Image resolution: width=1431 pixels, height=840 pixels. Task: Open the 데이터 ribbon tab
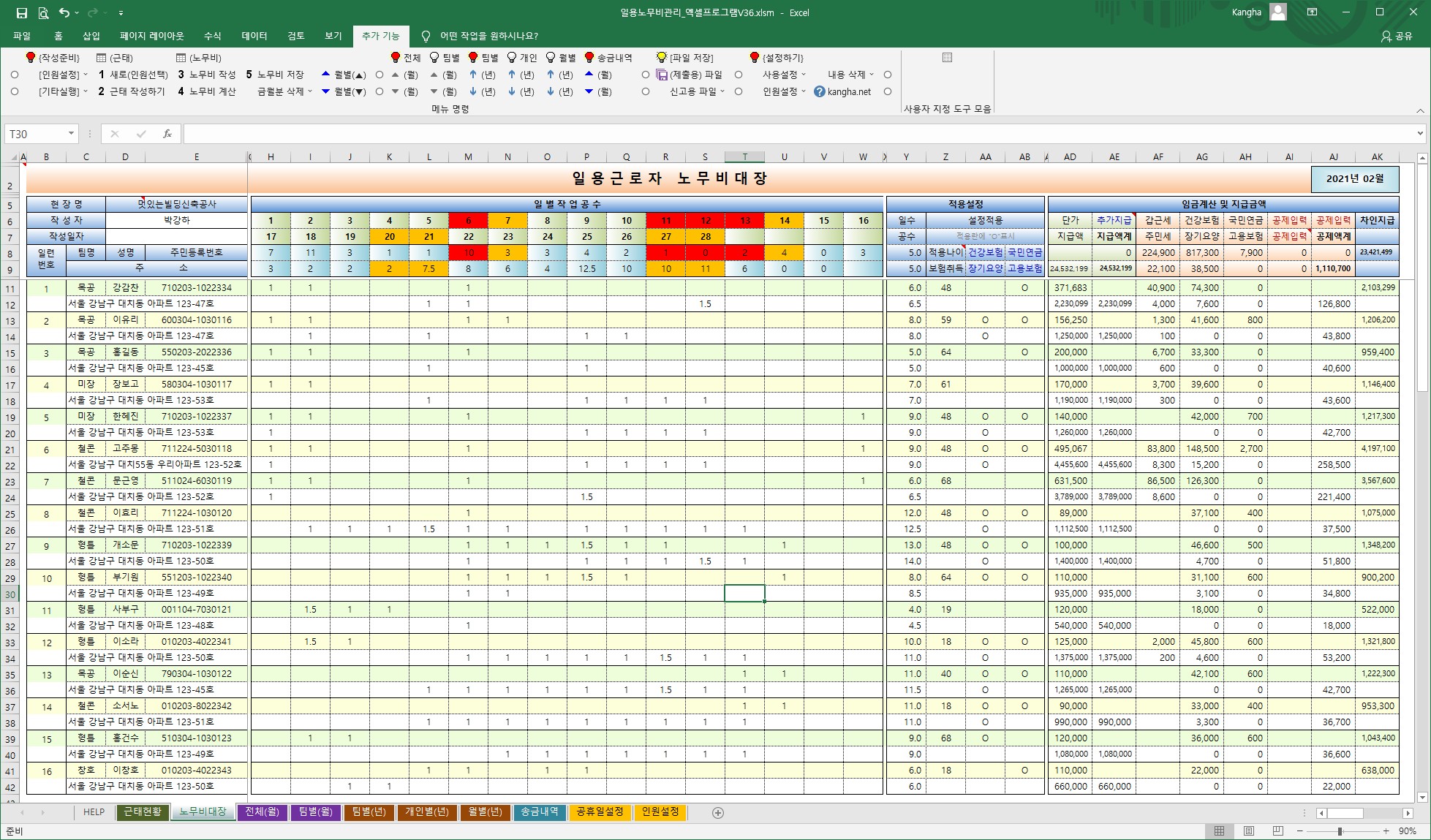pyautogui.click(x=254, y=36)
